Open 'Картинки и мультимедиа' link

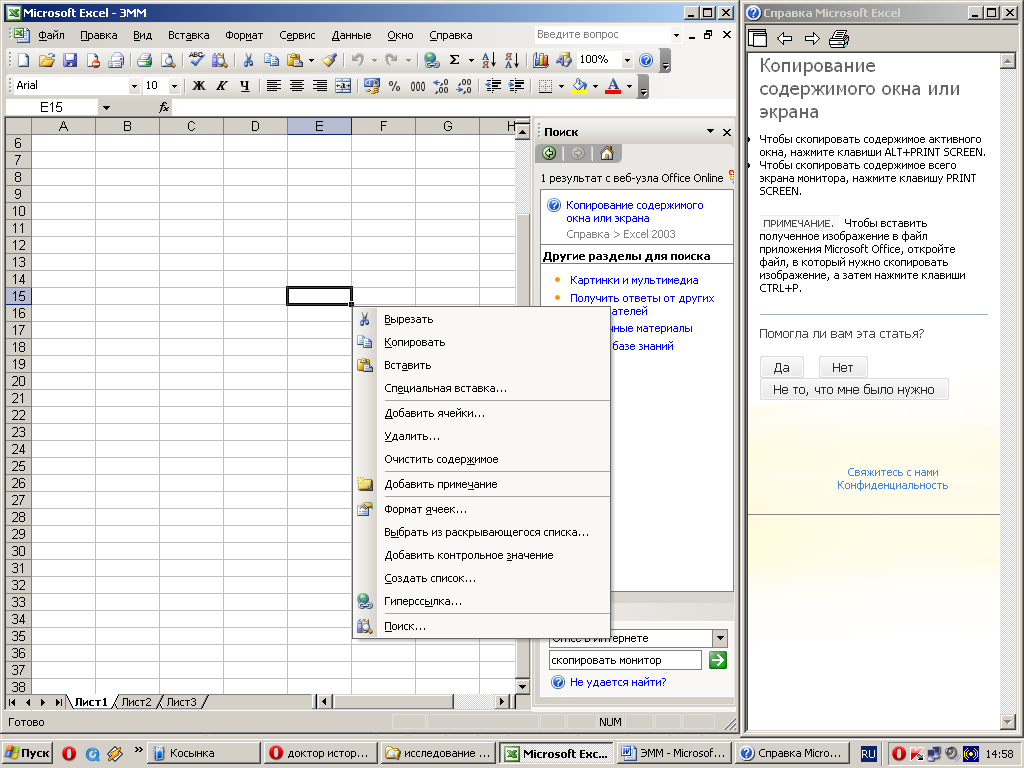tap(633, 280)
